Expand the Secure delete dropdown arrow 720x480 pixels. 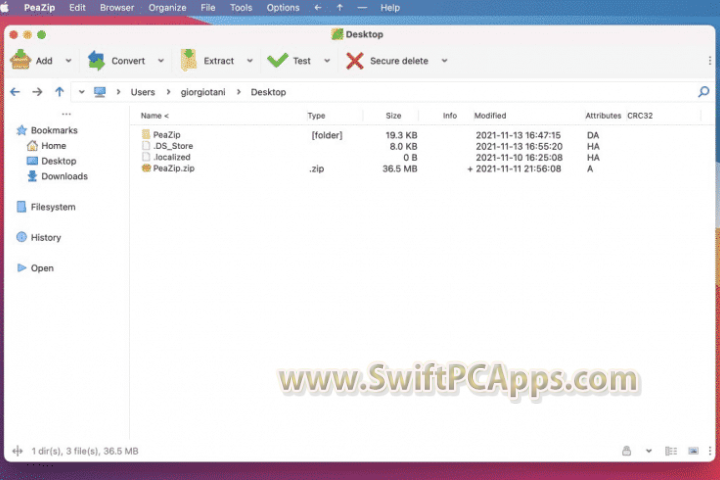click(444, 61)
